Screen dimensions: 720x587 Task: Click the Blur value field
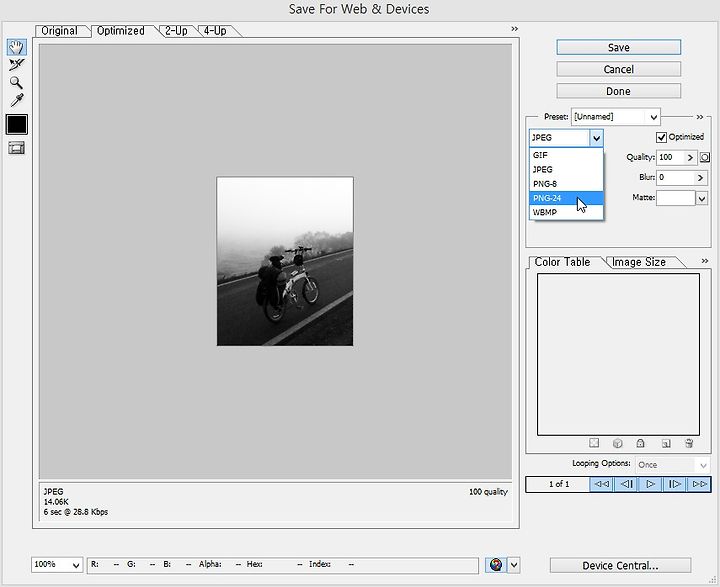(675, 178)
